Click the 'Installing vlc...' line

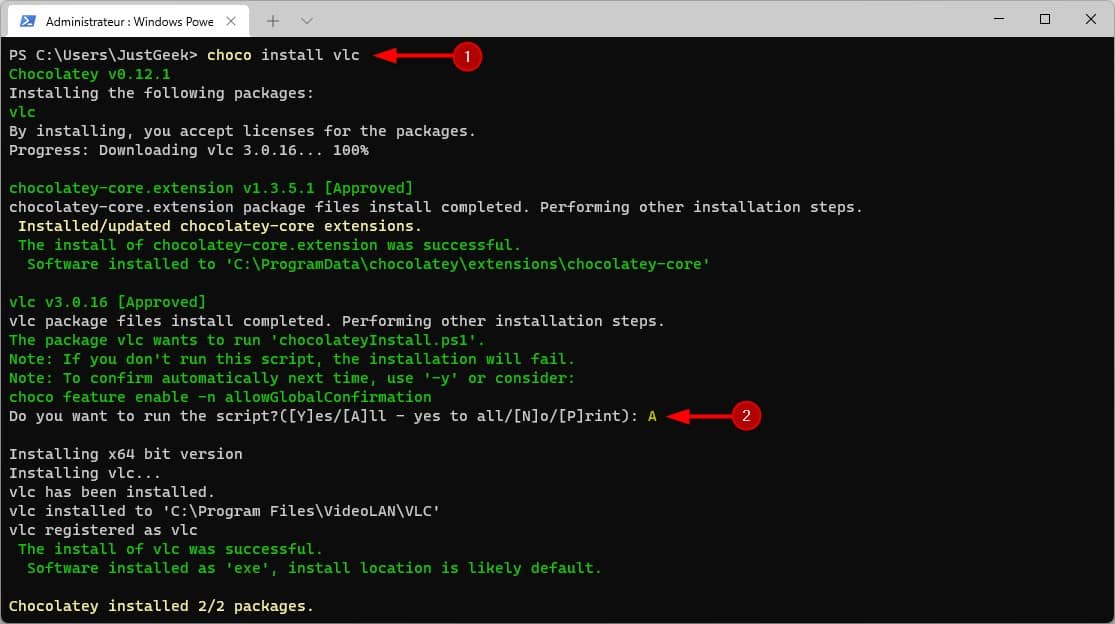coord(85,473)
